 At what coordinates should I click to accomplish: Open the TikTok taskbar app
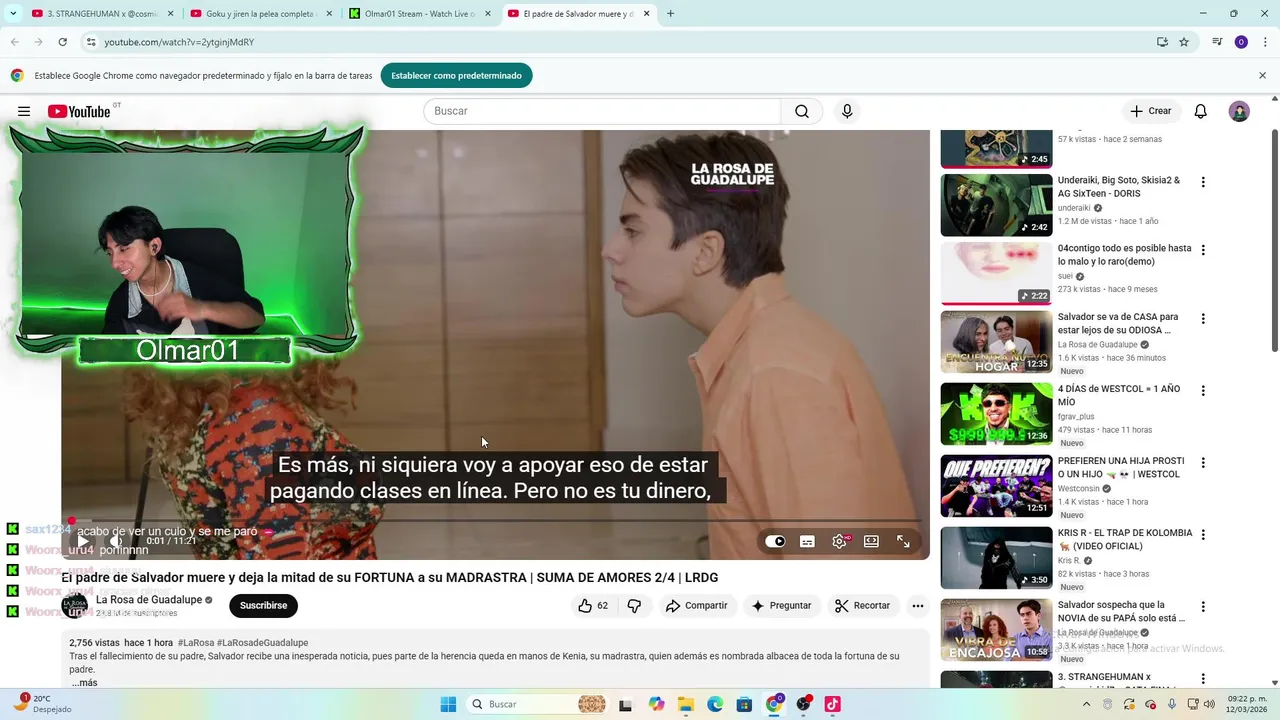pos(832,704)
